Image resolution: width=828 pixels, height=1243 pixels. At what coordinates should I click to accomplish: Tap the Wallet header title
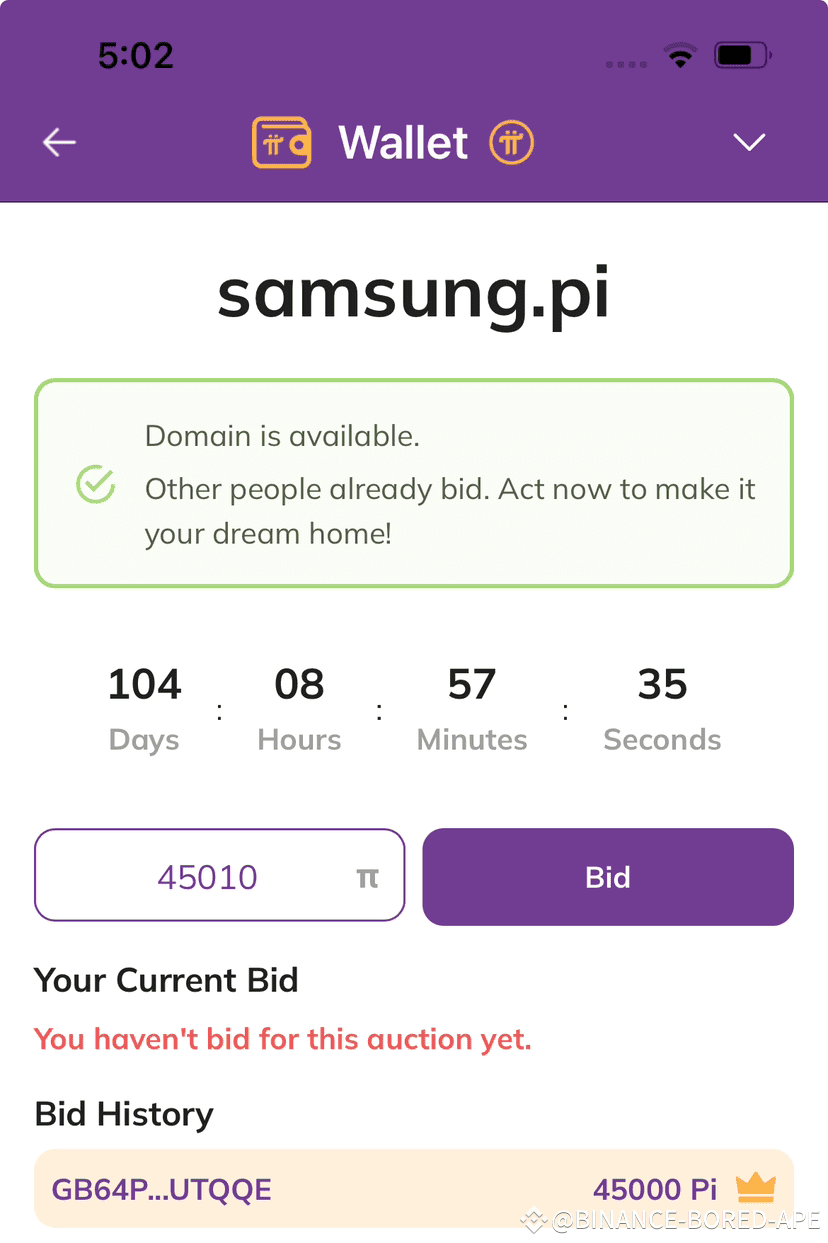[x=403, y=143]
